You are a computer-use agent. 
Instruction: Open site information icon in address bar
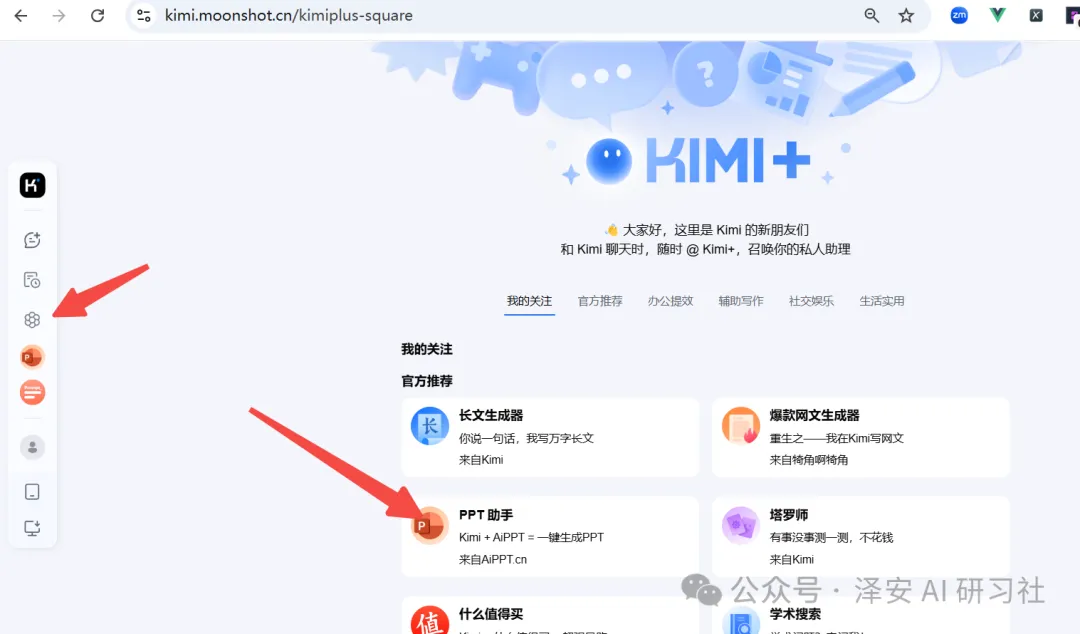point(143,15)
